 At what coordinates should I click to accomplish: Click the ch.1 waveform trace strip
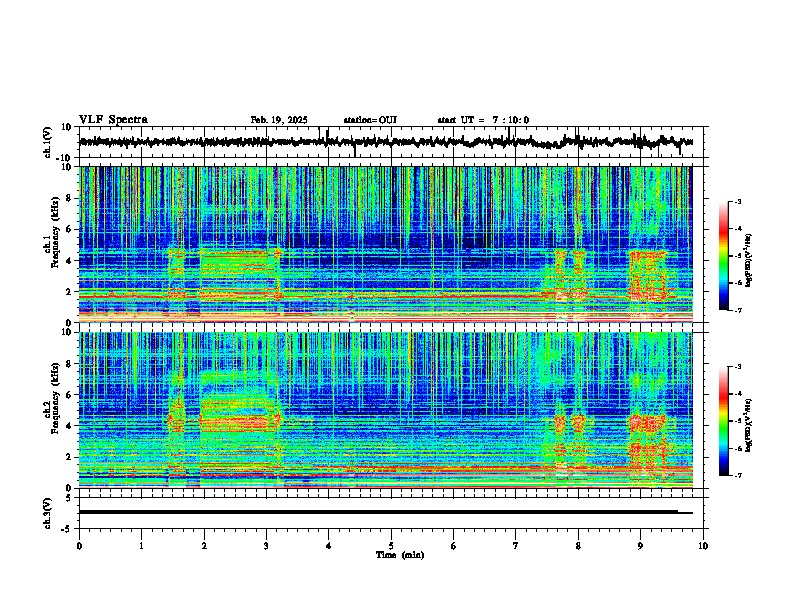pyautogui.click(x=385, y=142)
